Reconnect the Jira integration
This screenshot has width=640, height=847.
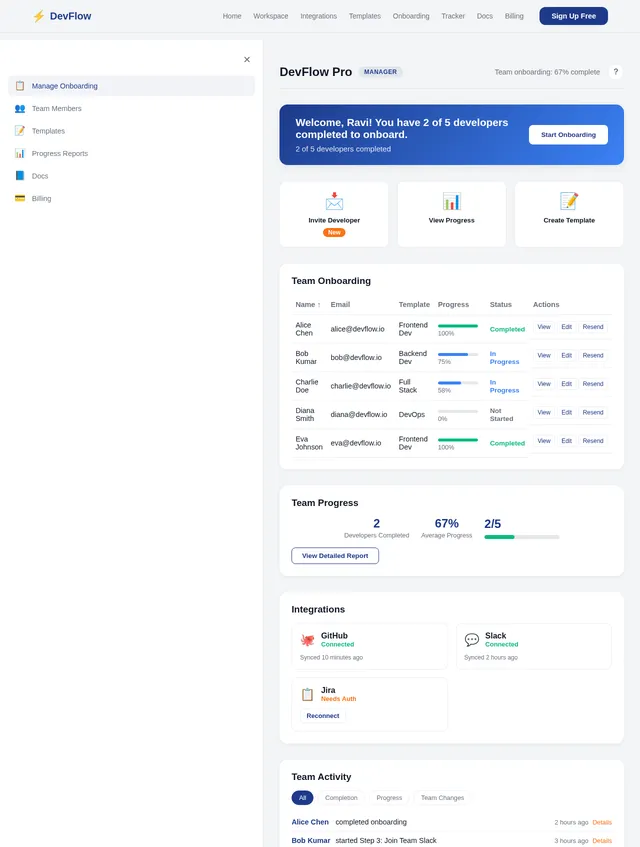click(x=323, y=716)
